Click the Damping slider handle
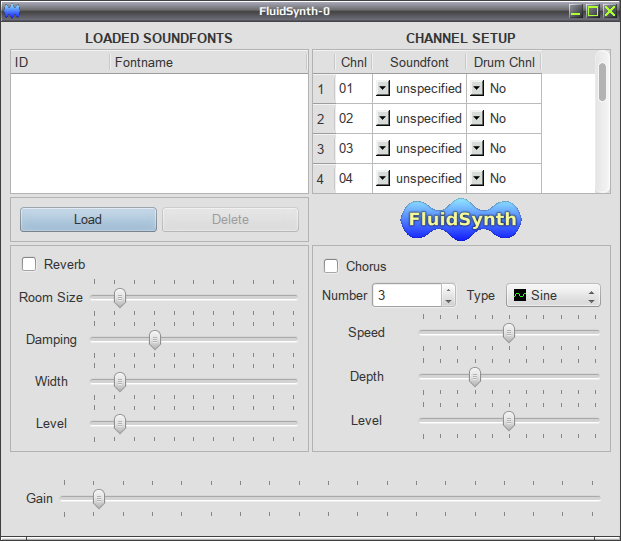This screenshot has width=621, height=541. (x=154, y=339)
